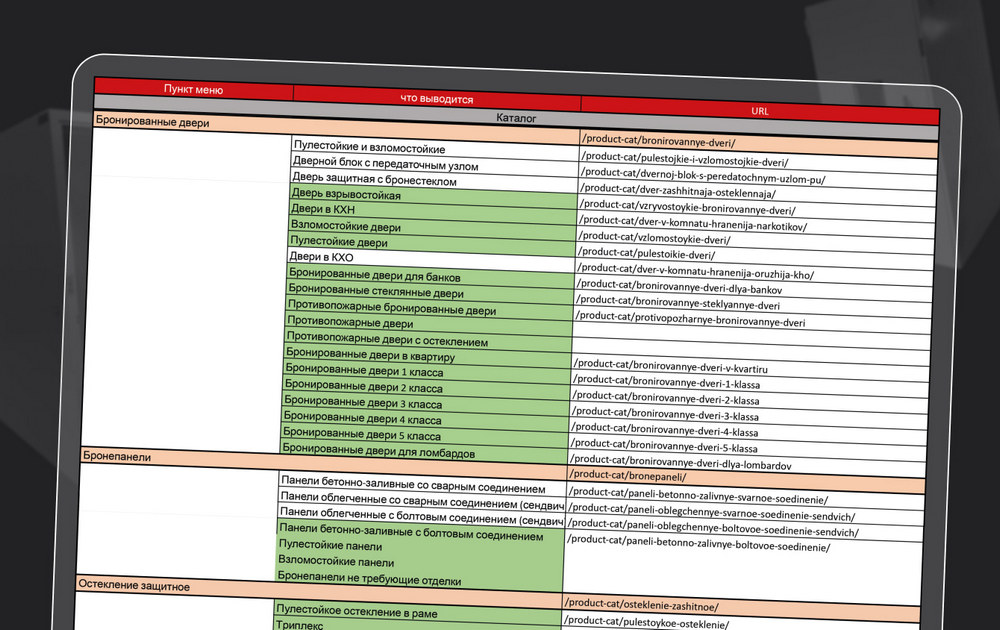Click URL '/product-cat/bronirovannye-dveri-3-klassa'

[665, 413]
